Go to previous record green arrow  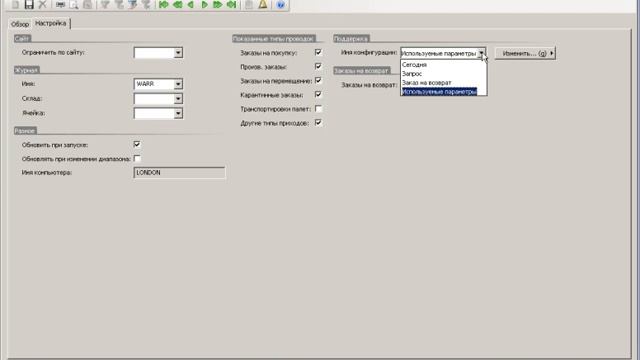191,4
